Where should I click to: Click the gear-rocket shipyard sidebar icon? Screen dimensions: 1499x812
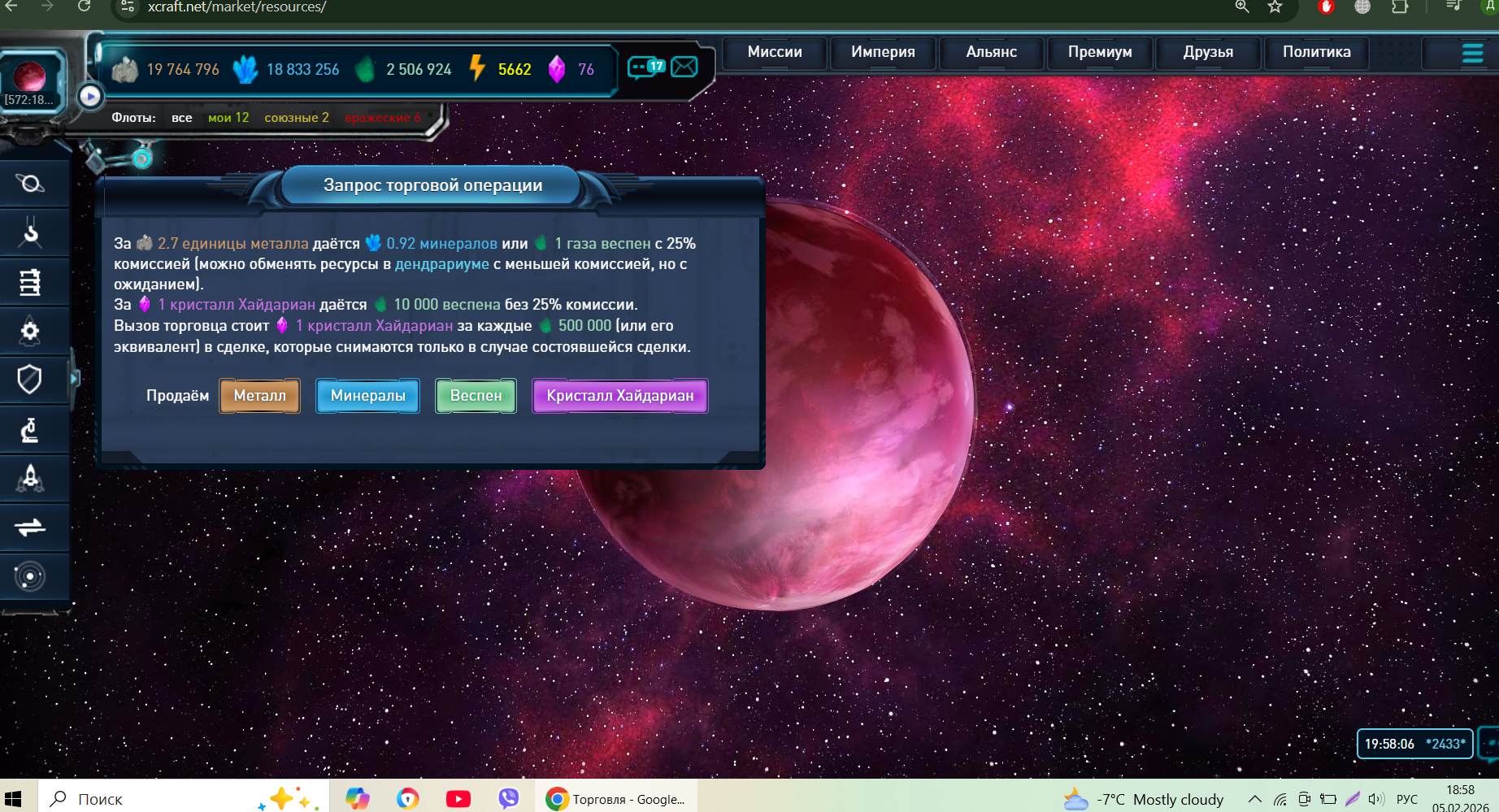click(x=30, y=331)
